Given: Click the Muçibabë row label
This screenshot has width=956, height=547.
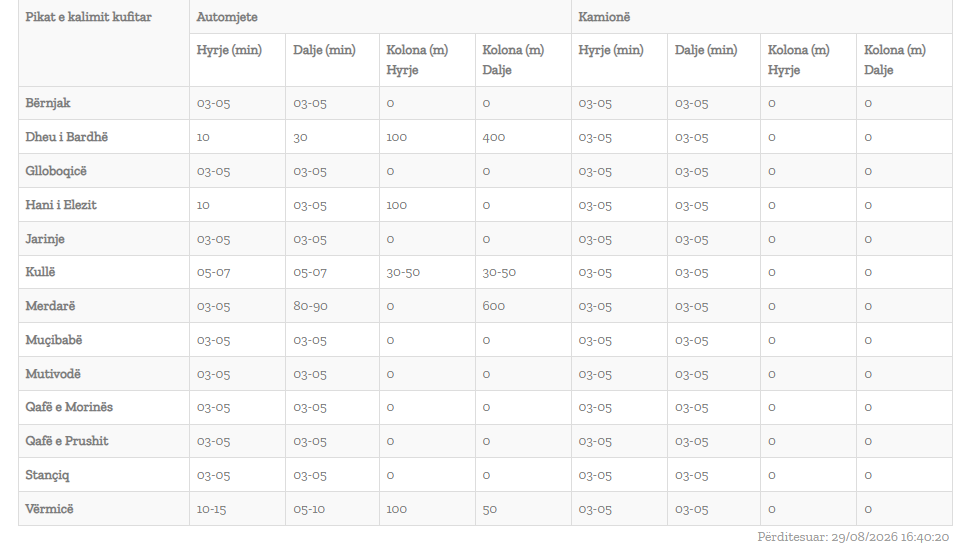Looking at the screenshot, I should tap(54, 340).
